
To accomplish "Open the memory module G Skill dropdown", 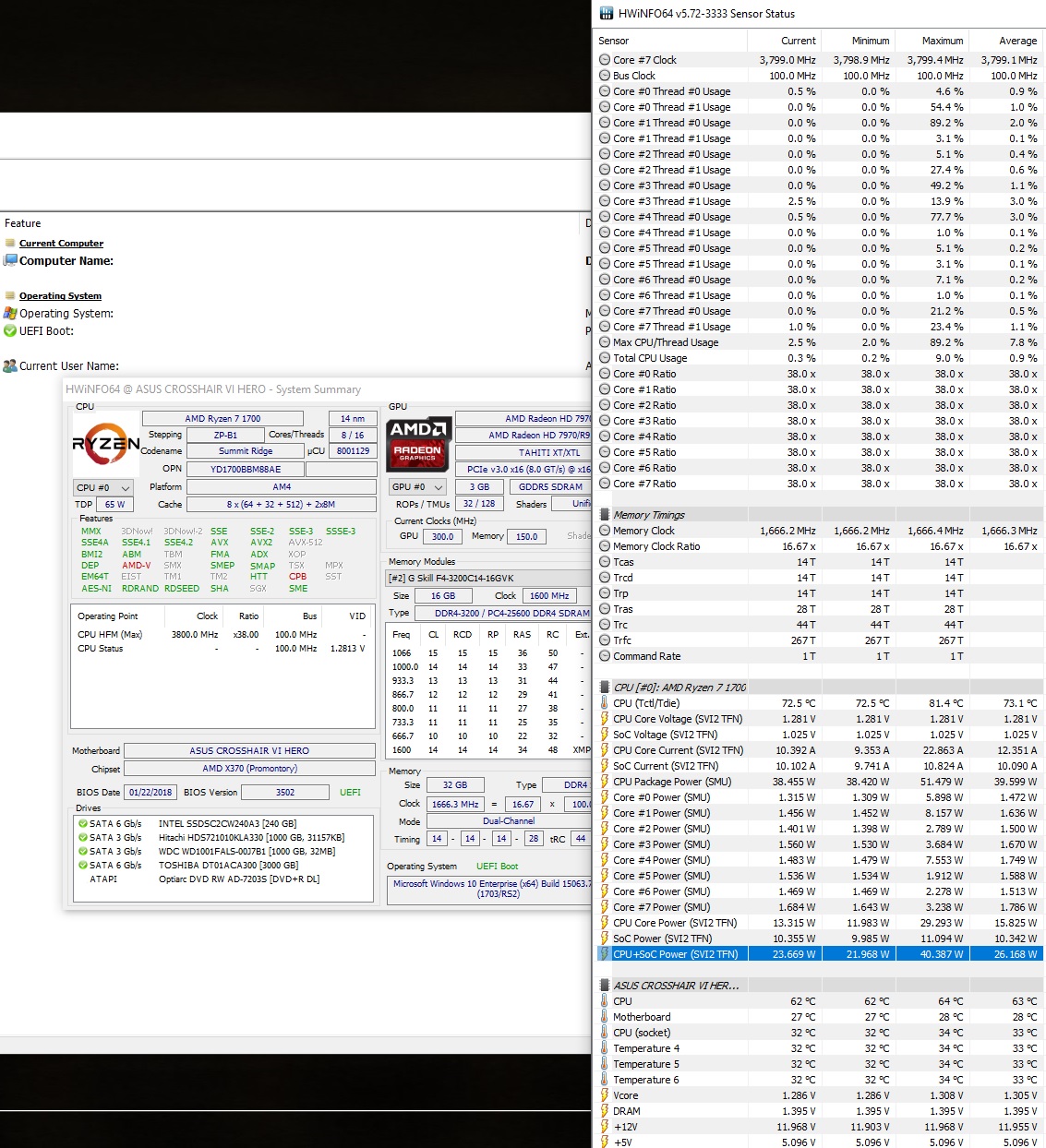I will (x=487, y=578).
